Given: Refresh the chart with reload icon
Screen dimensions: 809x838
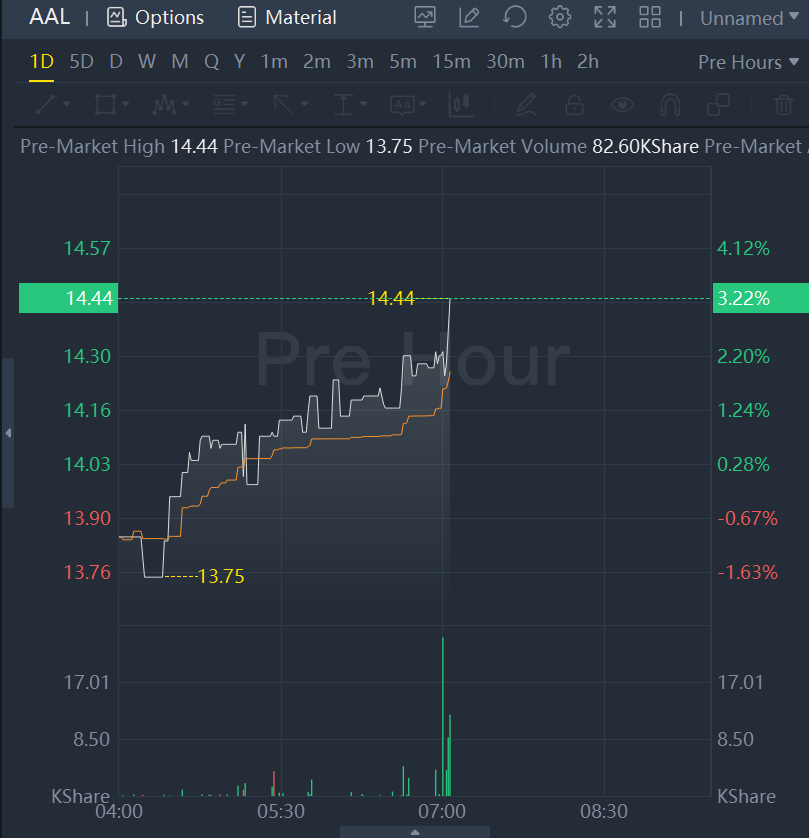Looking at the screenshot, I should point(514,17).
